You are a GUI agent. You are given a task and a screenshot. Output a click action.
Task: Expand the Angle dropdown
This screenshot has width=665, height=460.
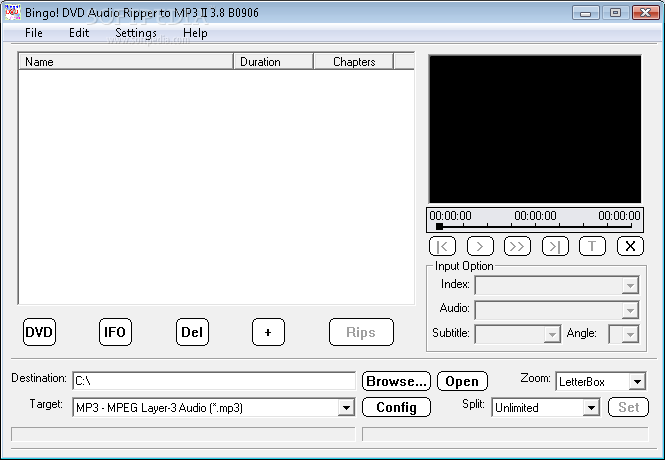click(x=630, y=335)
